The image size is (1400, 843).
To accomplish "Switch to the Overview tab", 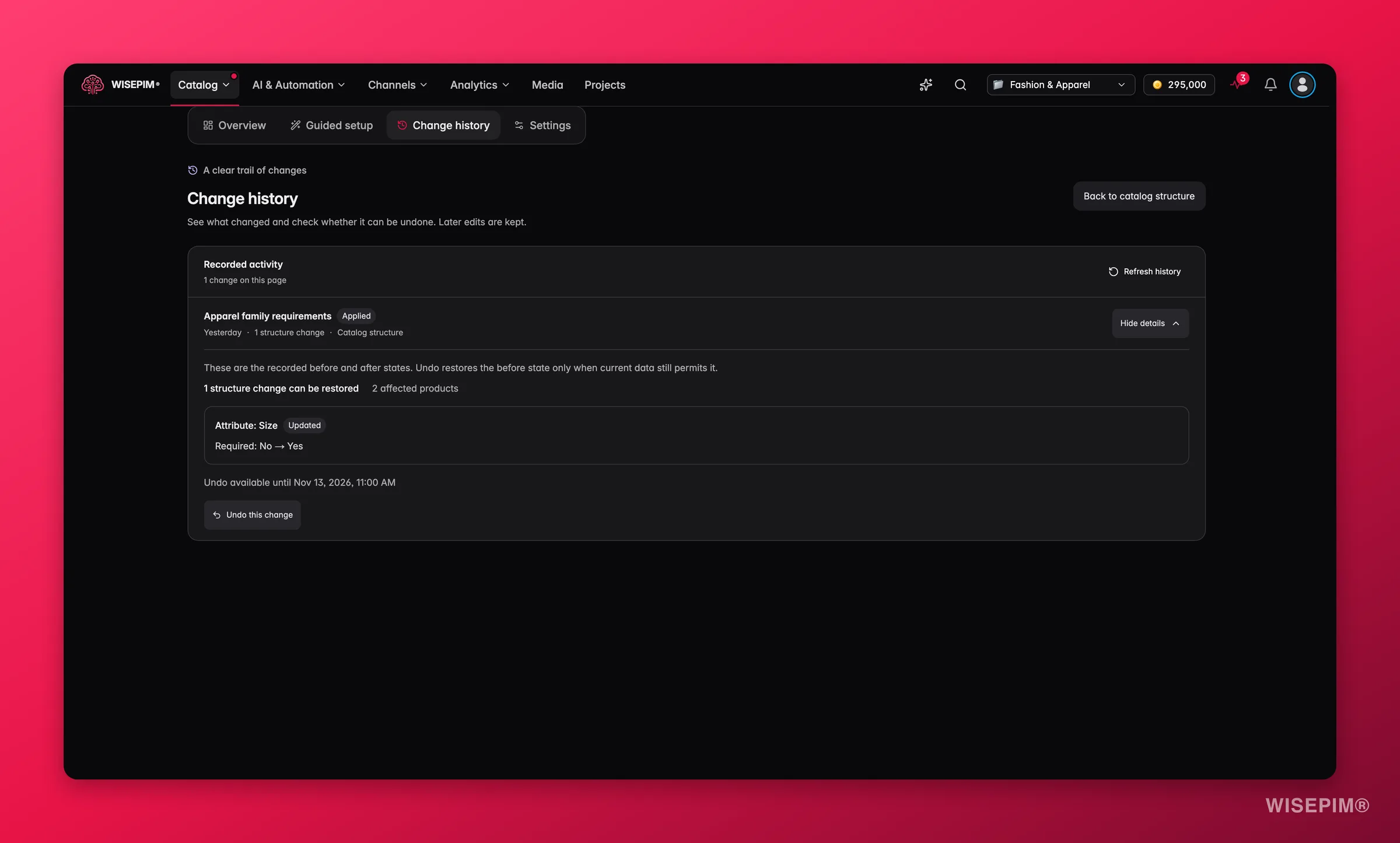I will point(235,125).
